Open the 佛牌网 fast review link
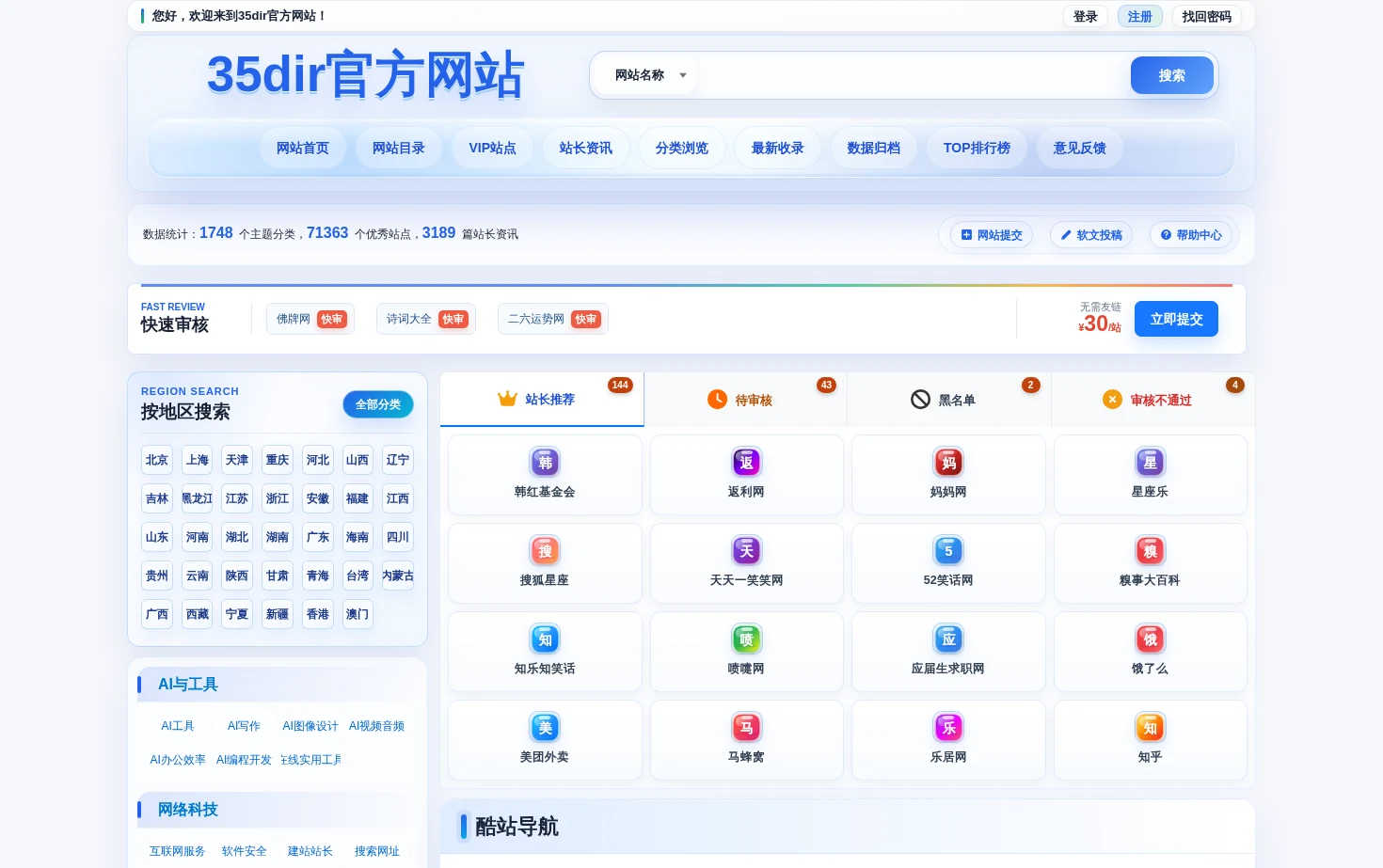Screen dimensions: 1383x868 pos(310,319)
